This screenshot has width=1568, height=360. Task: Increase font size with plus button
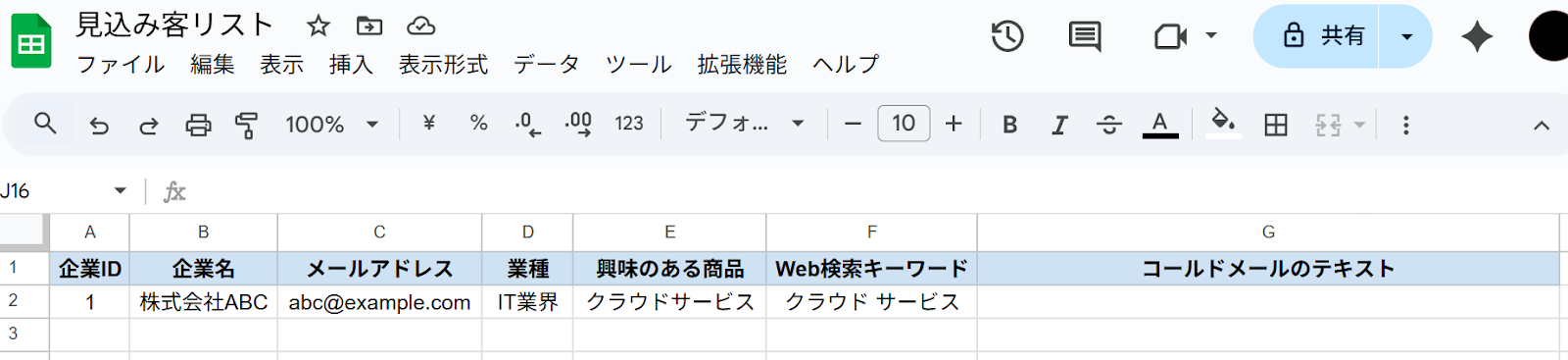954,124
